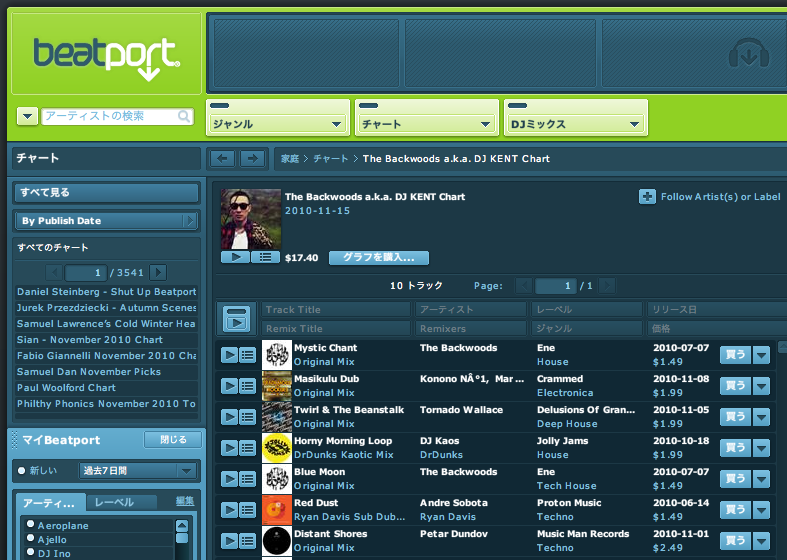Click the track list scrollbar handle
The width and height of the screenshot is (787, 560).
point(782,346)
